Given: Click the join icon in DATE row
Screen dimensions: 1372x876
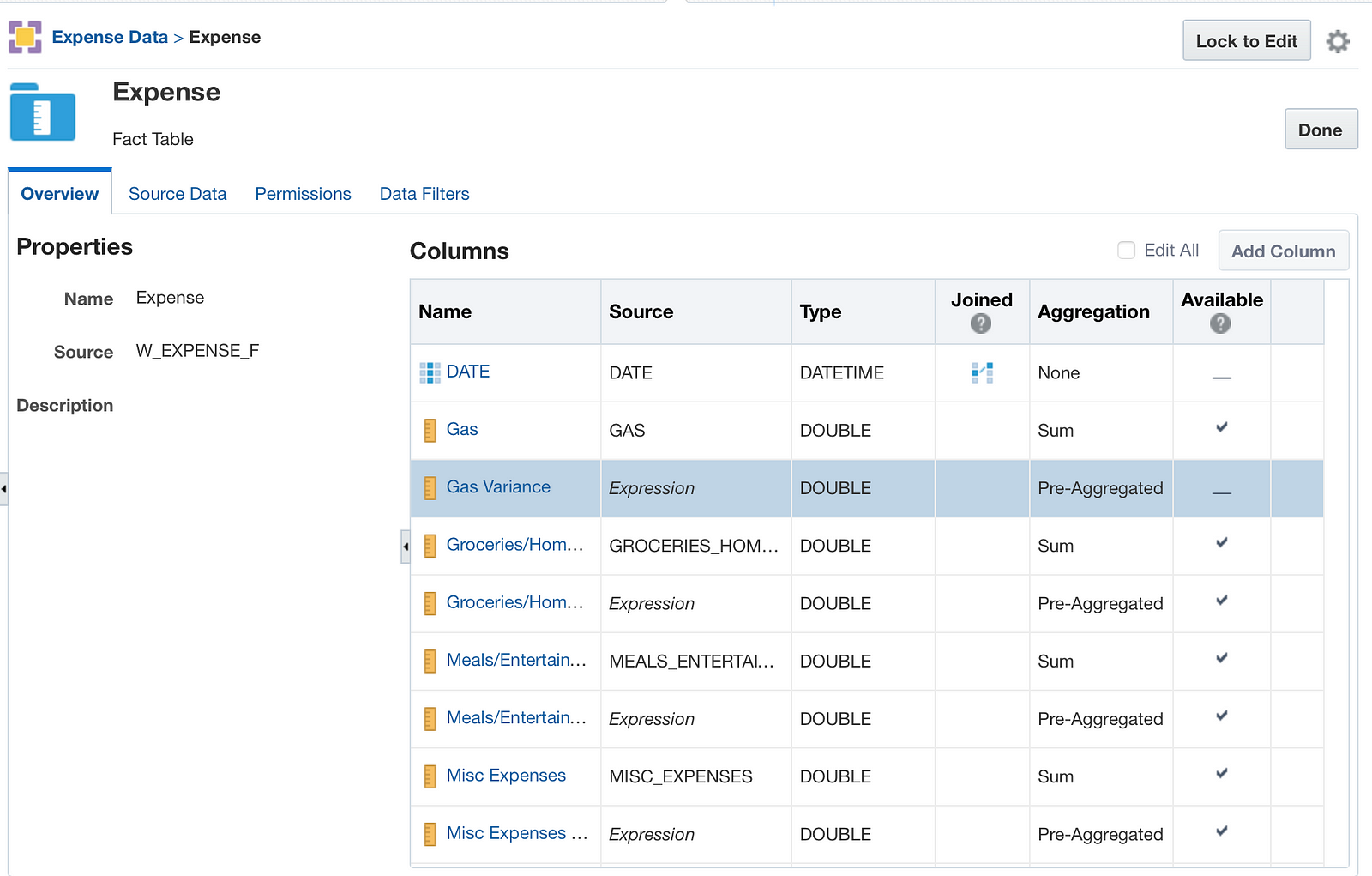Looking at the screenshot, I should point(982,372).
